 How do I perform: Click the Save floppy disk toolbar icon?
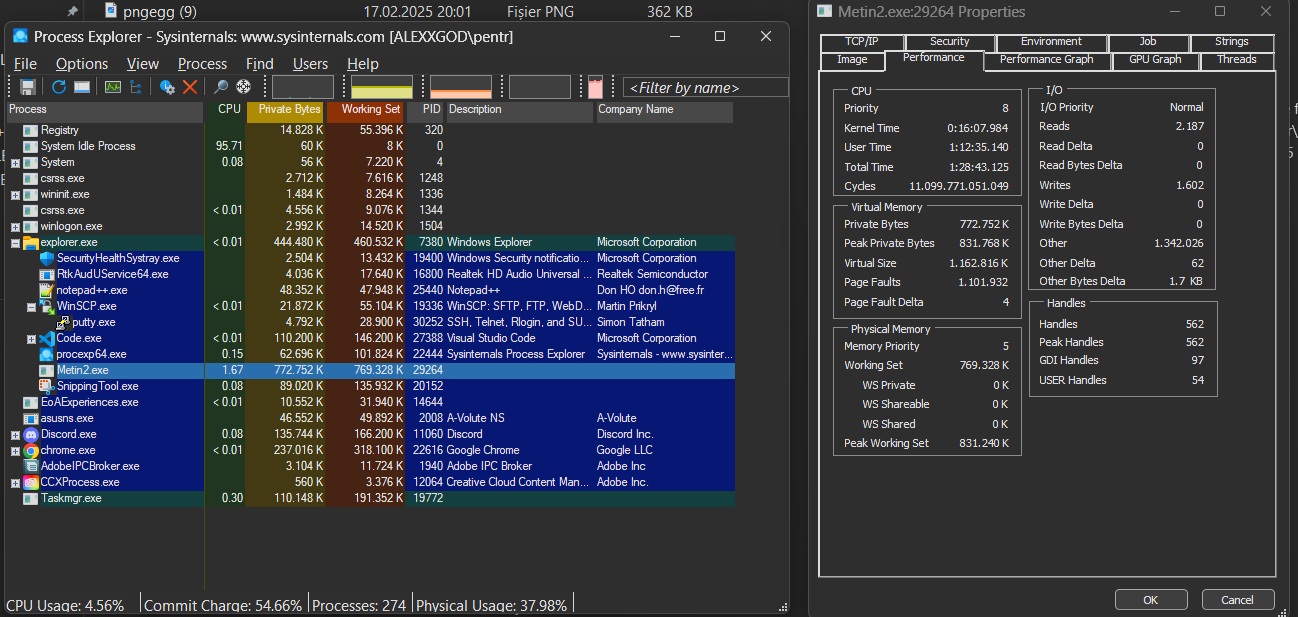pyautogui.click(x=28, y=88)
